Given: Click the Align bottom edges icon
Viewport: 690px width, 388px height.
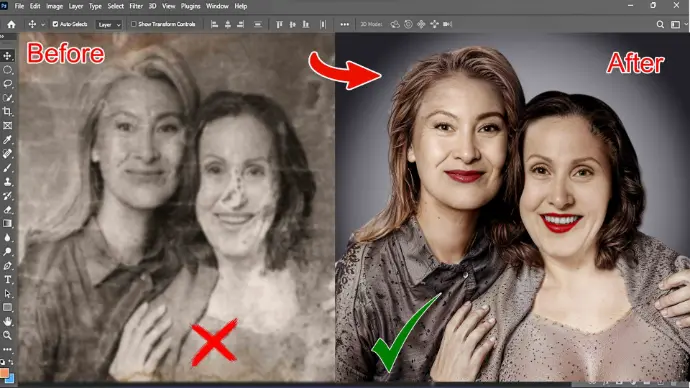Looking at the screenshot, I should click(305, 25).
